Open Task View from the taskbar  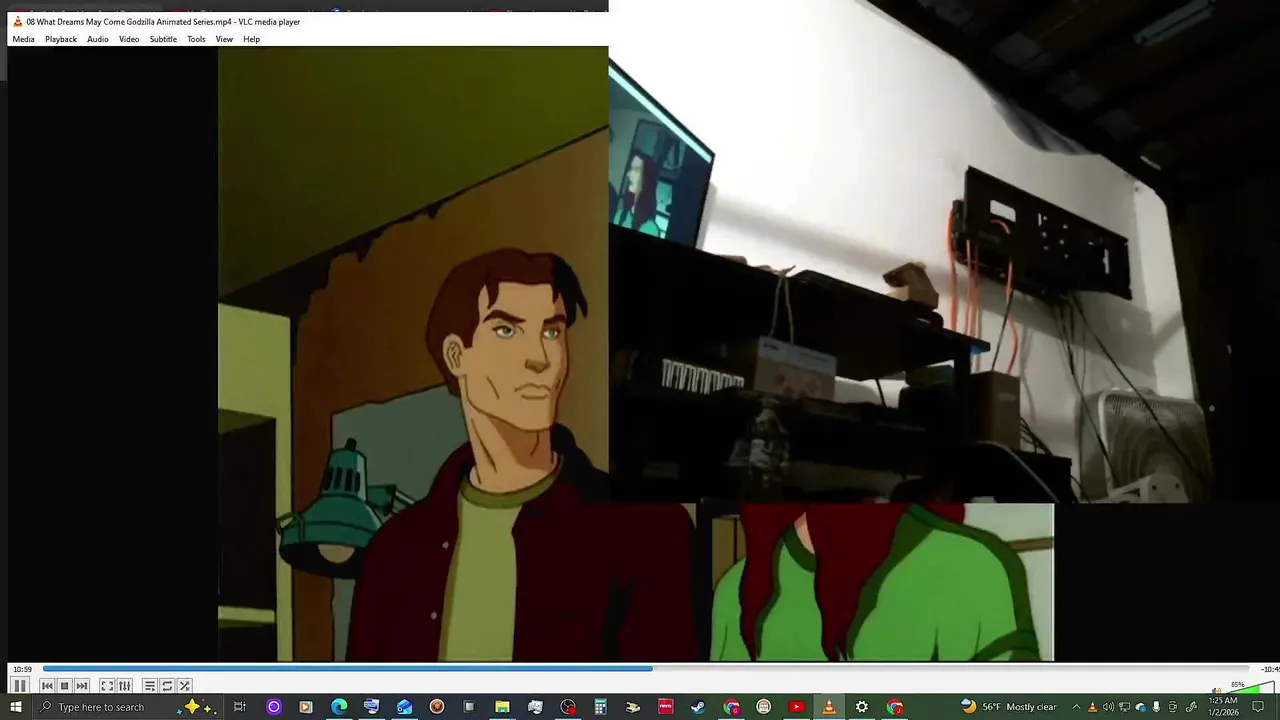[x=240, y=707]
